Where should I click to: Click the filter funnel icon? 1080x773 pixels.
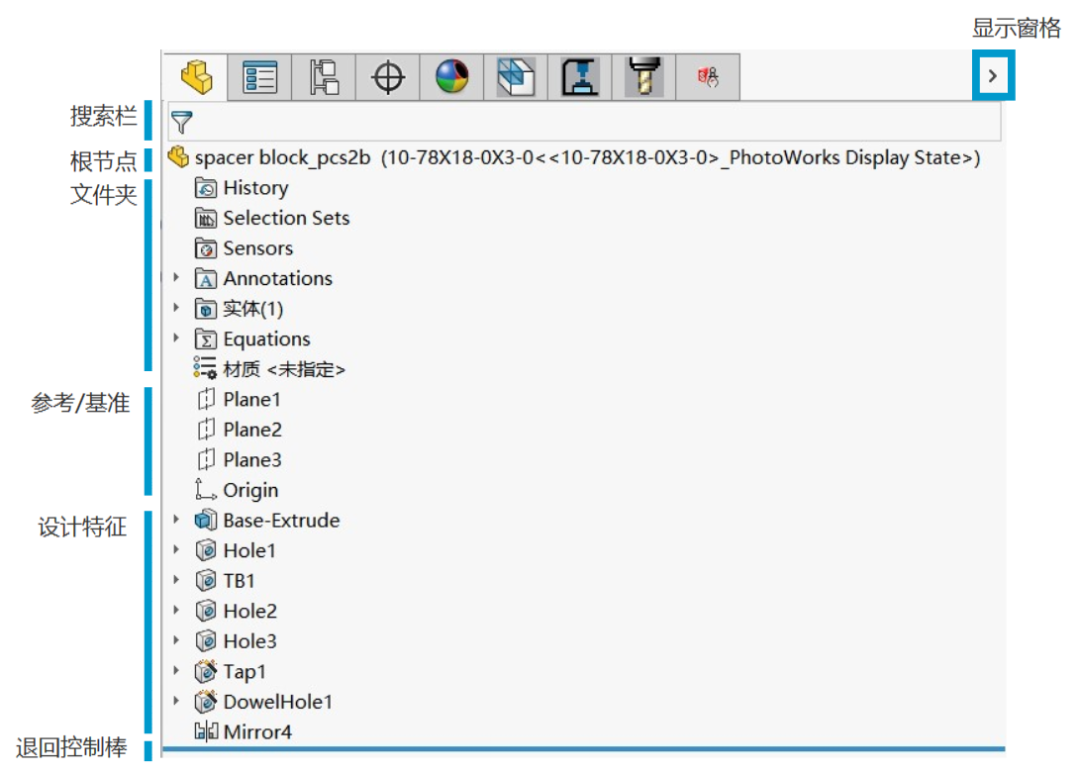[x=181, y=123]
